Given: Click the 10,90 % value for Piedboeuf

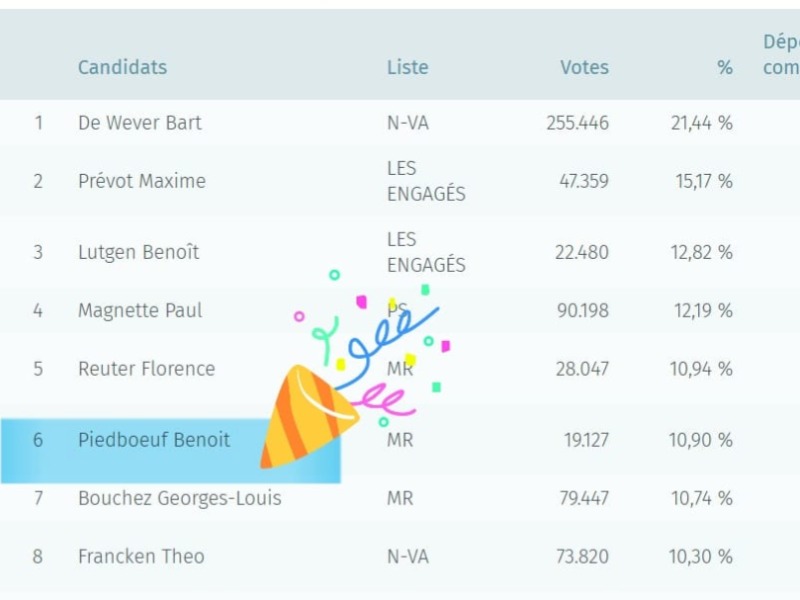Looking at the screenshot, I should pos(701,440).
